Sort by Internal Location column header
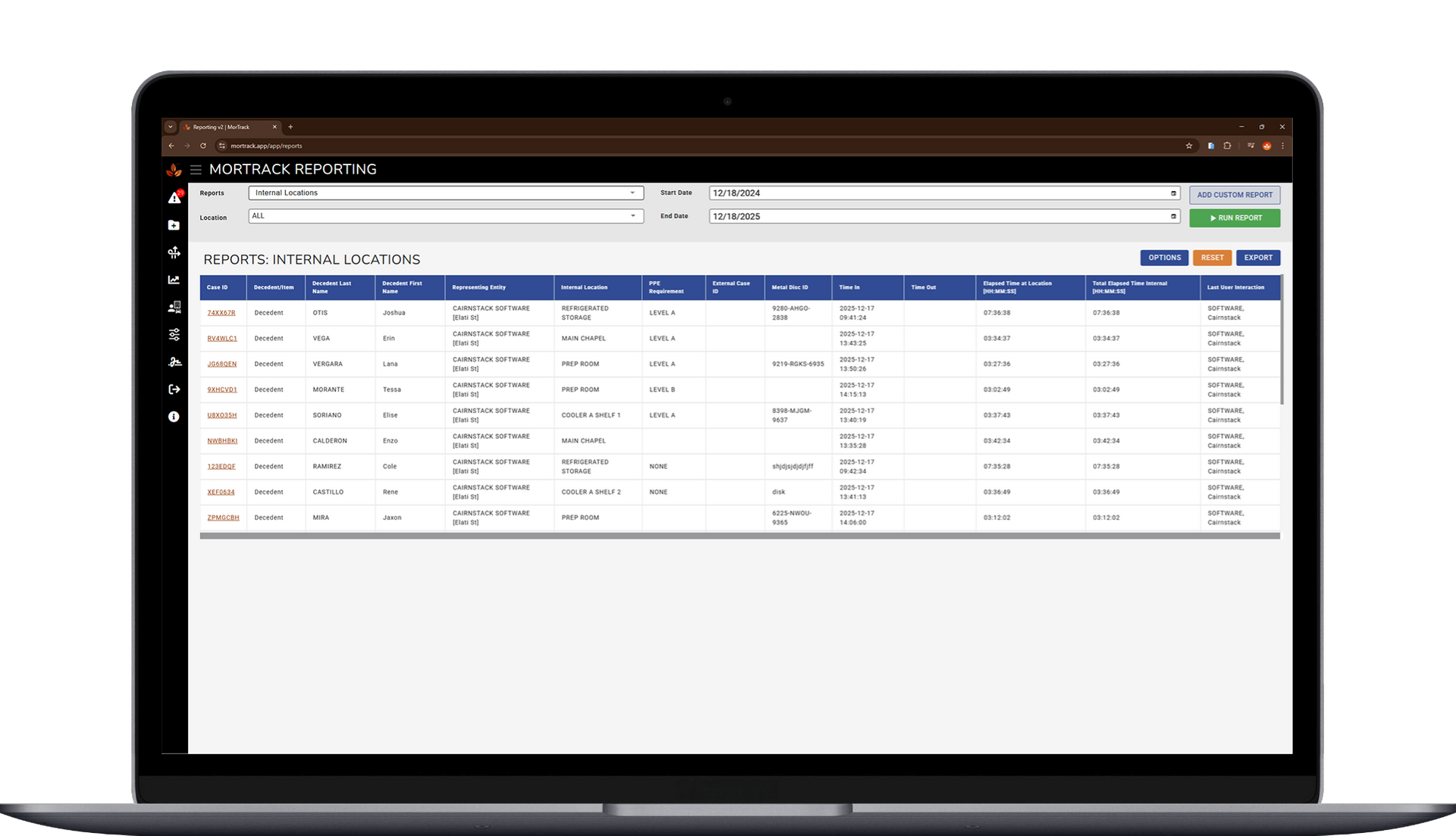1456x836 pixels. point(584,287)
